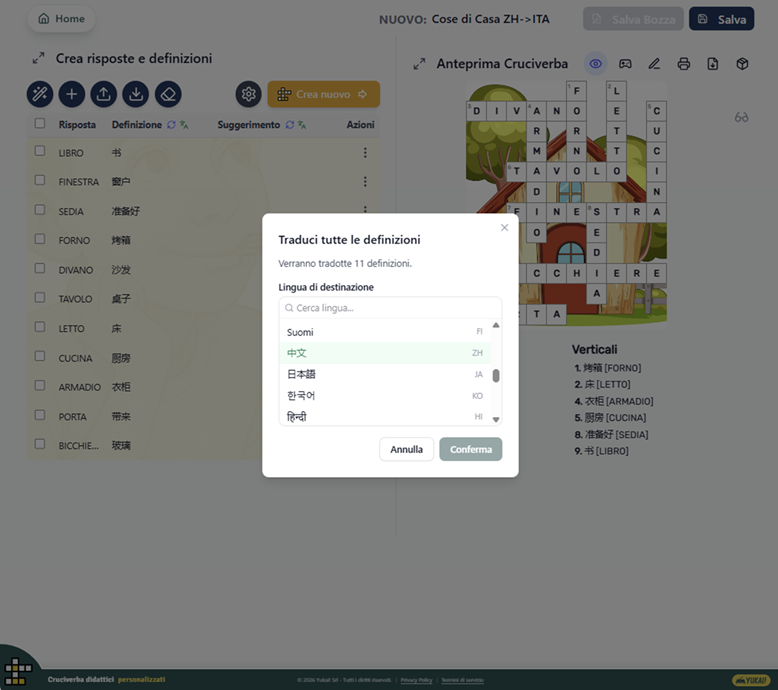Click language list scroll down arrow
778x690 pixels.
tap(496, 420)
